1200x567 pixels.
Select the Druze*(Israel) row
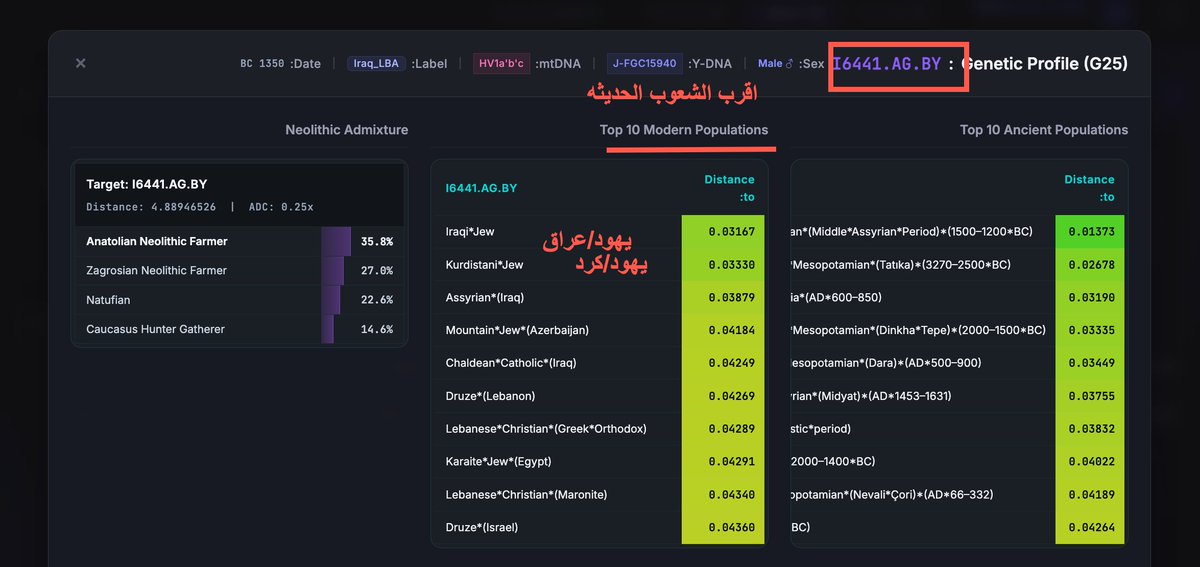point(599,527)
